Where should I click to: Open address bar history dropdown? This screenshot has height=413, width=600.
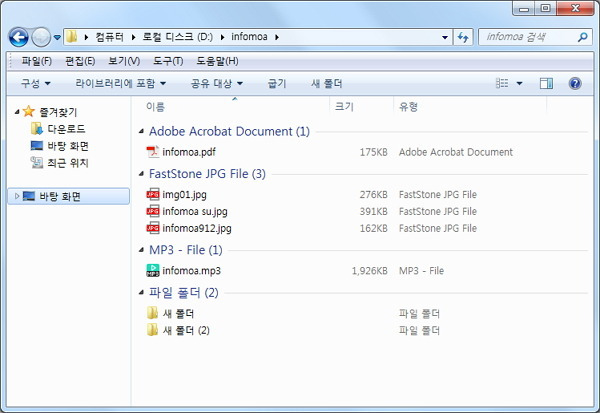point(445,37)
